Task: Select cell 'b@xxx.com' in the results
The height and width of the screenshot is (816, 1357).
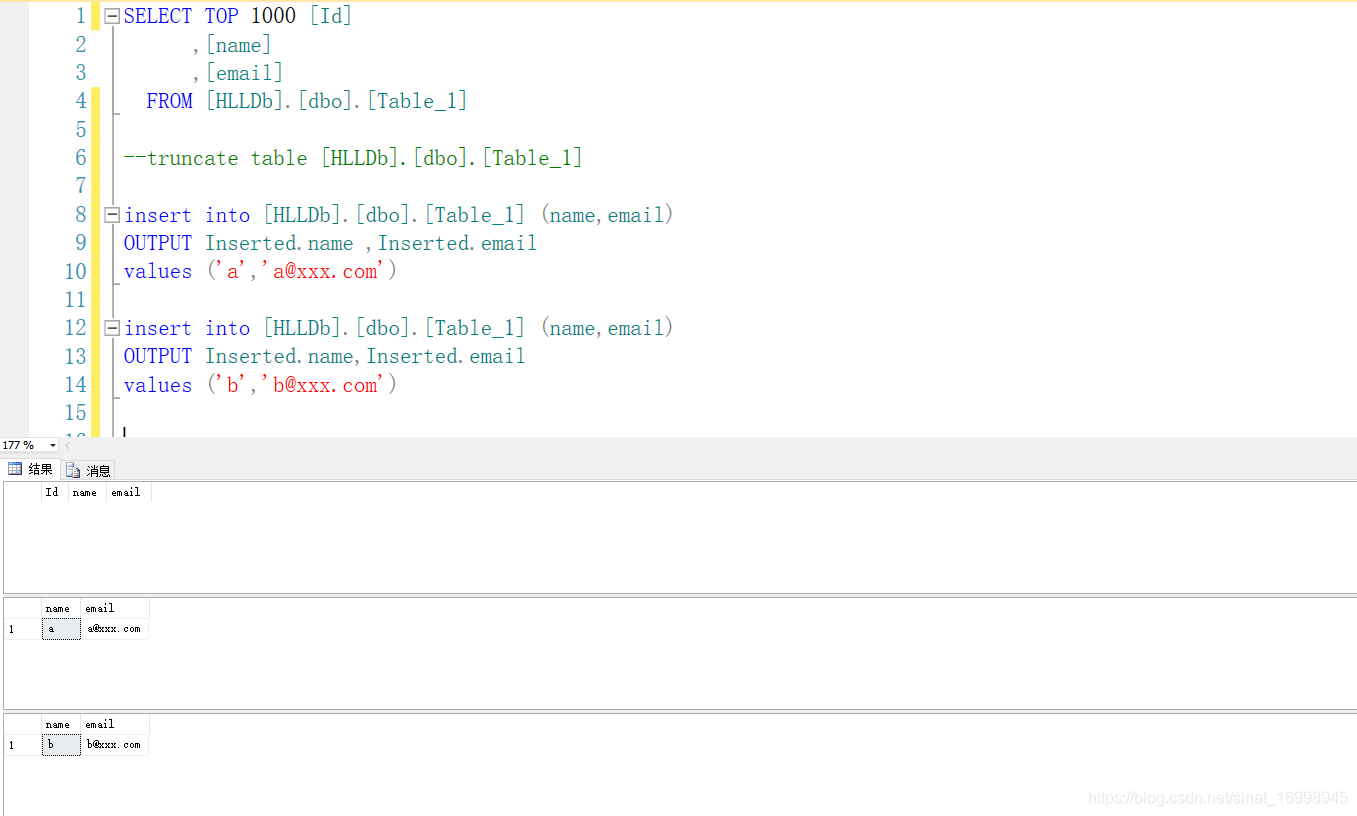Action: pyautogui.click(x=114, y=745)
